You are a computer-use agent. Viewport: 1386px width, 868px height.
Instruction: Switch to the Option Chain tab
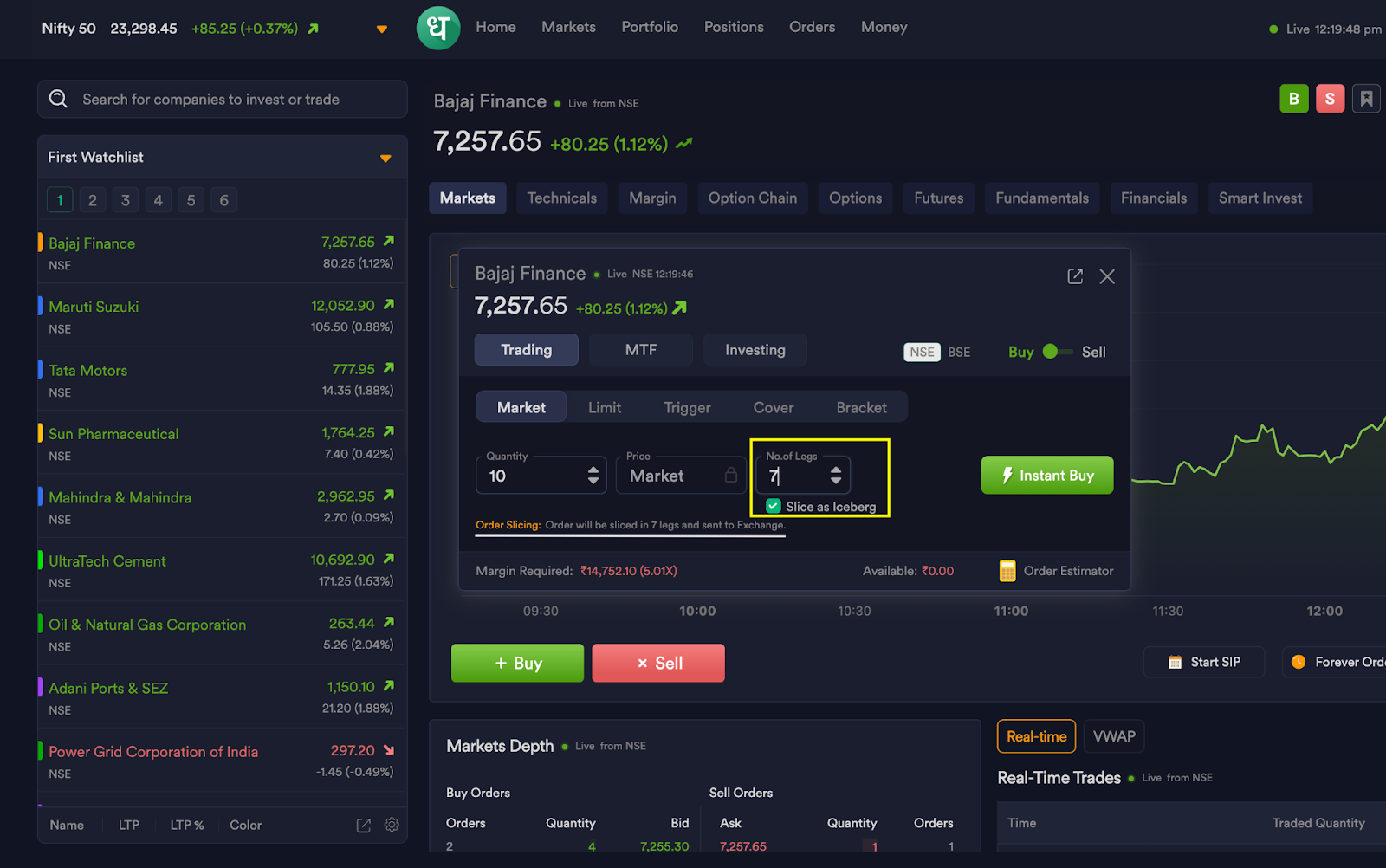click(x=753, y=198)
